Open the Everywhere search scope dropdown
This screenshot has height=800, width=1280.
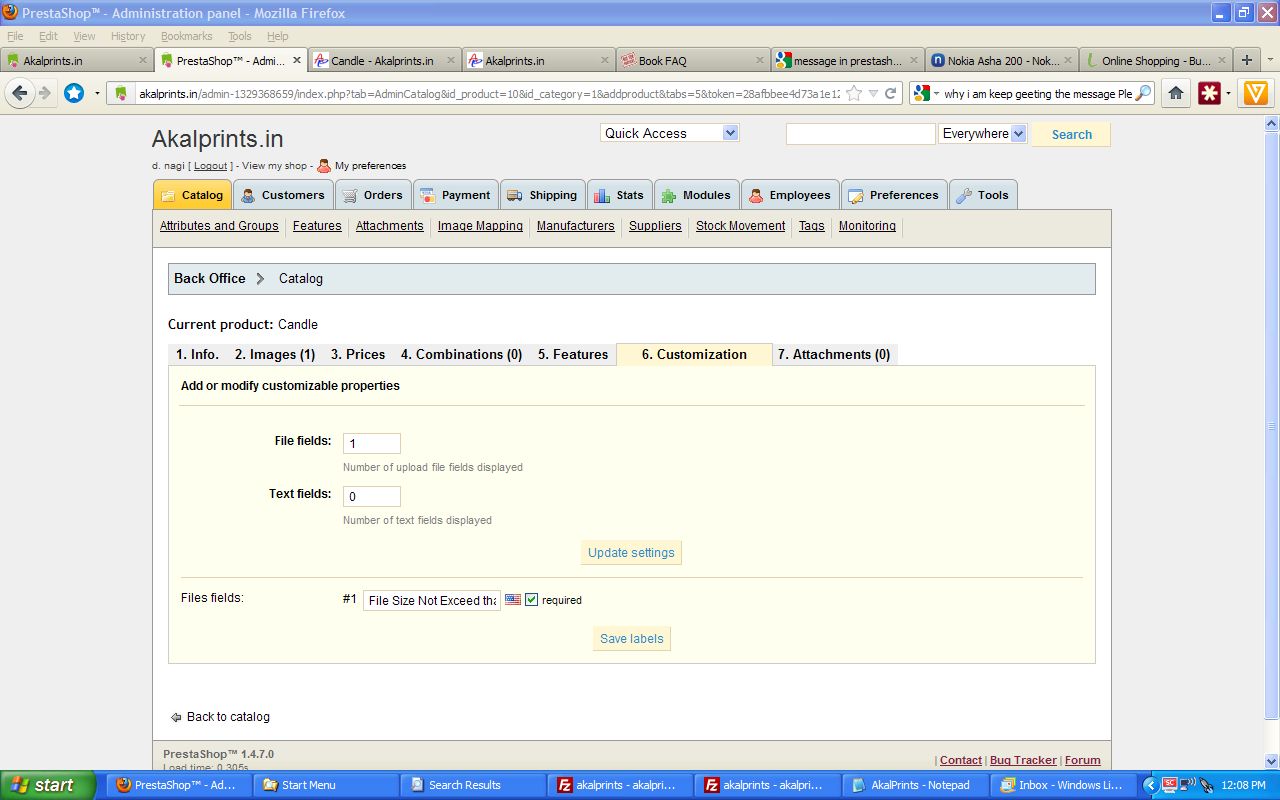[983, 133]
